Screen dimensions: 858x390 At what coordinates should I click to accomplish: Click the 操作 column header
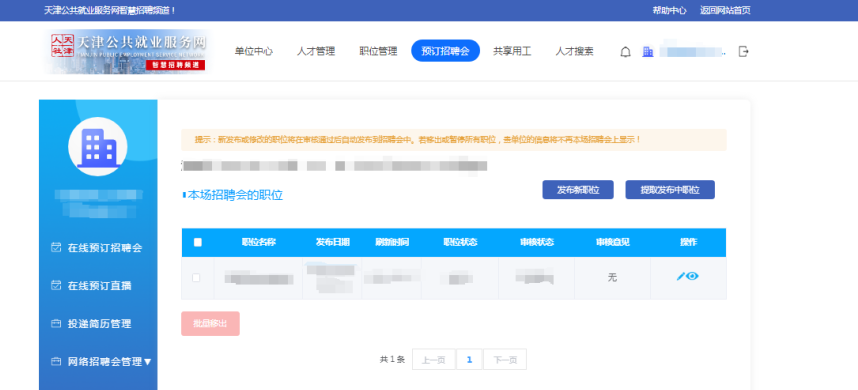pos(688,242)
